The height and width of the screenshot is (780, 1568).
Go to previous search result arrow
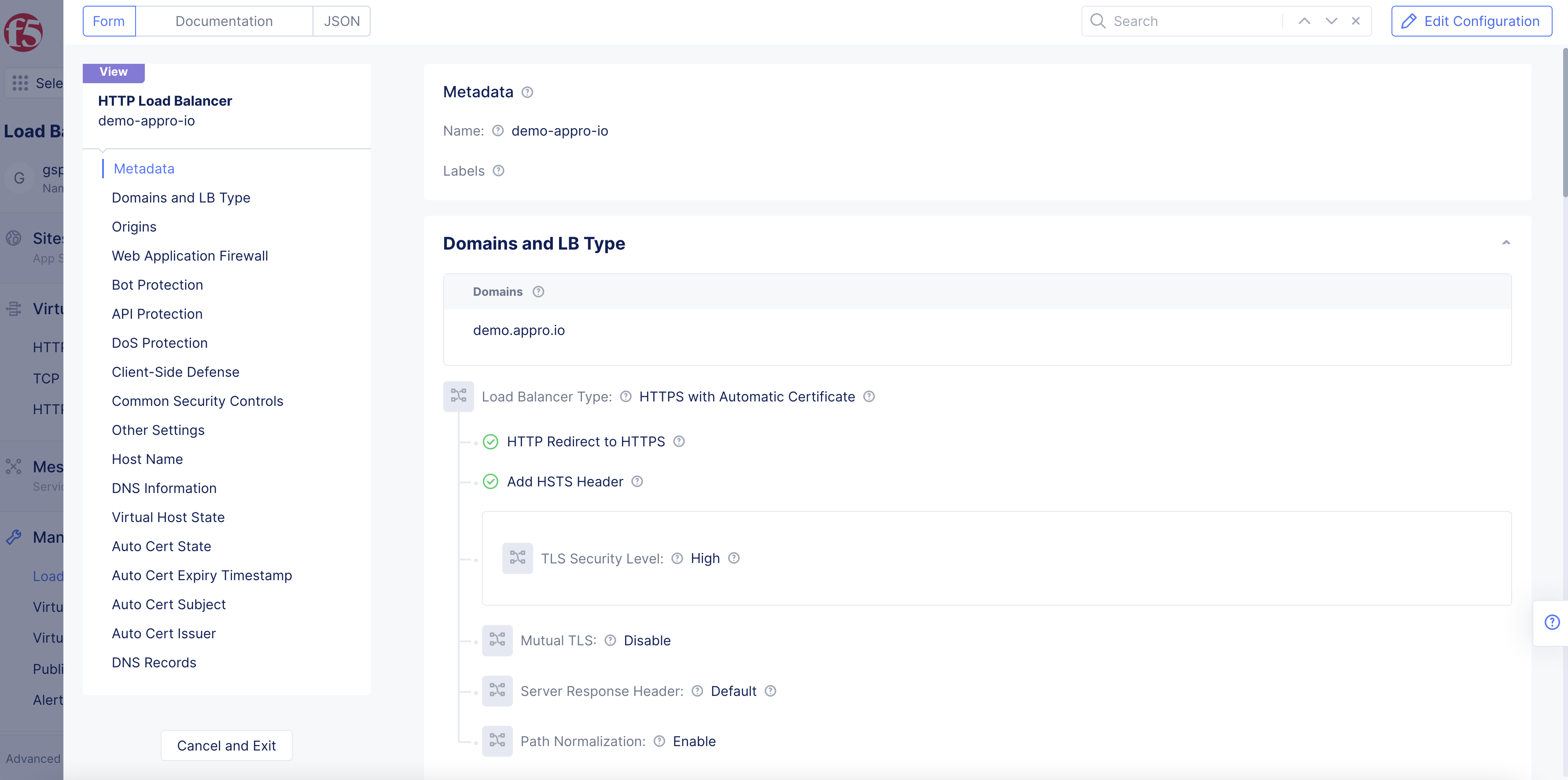tap(1304, 21)
